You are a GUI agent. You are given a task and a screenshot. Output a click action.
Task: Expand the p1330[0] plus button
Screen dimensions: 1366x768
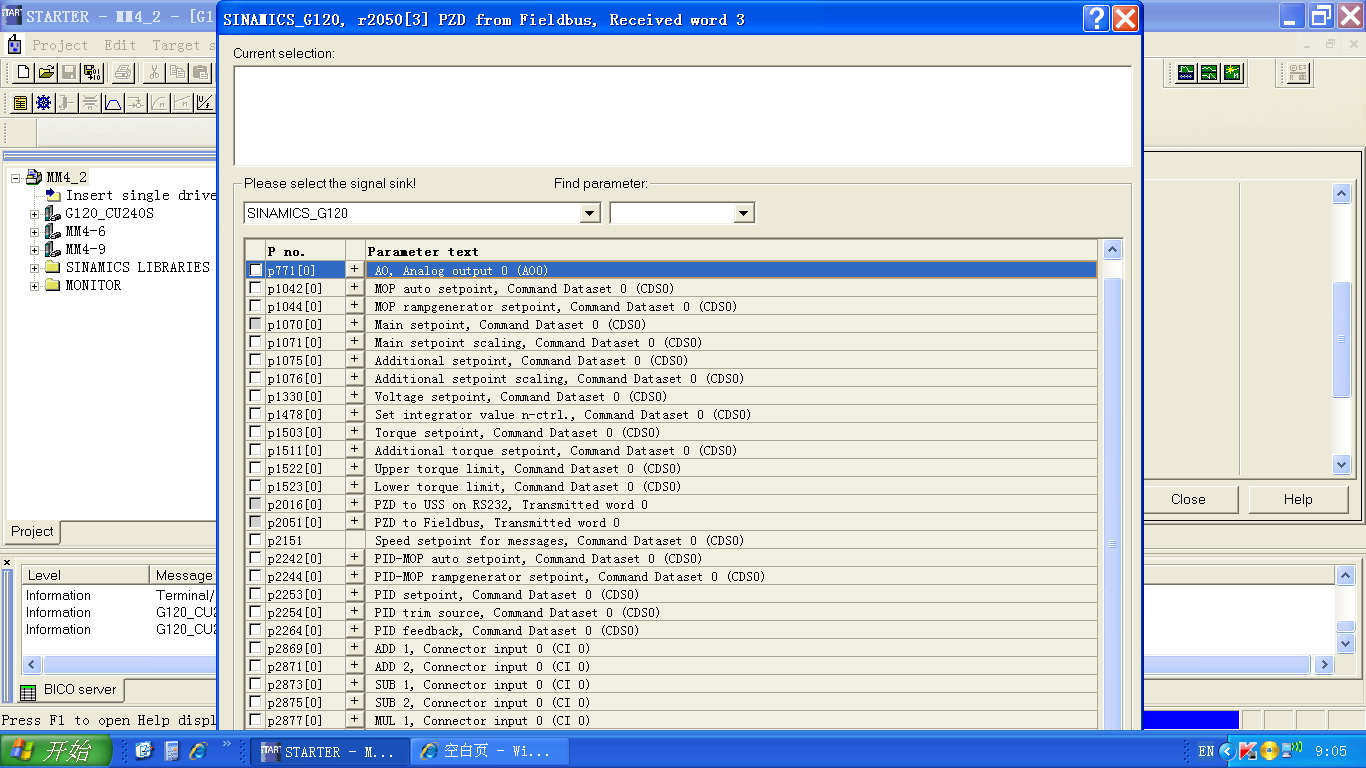(354, 396)
